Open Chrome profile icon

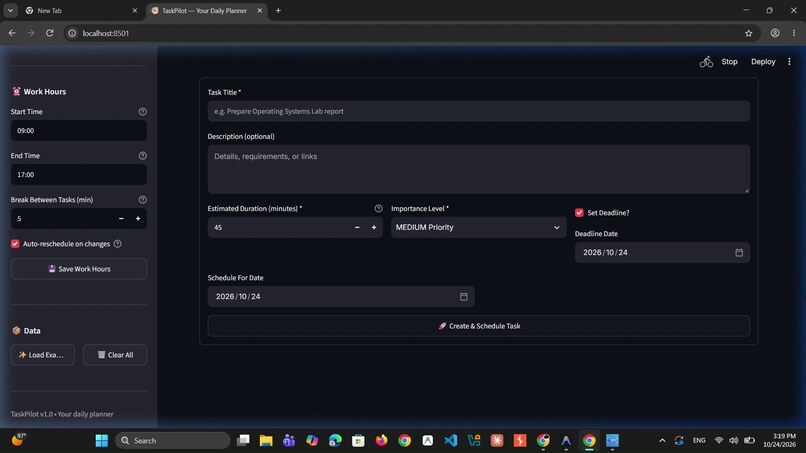775,33
